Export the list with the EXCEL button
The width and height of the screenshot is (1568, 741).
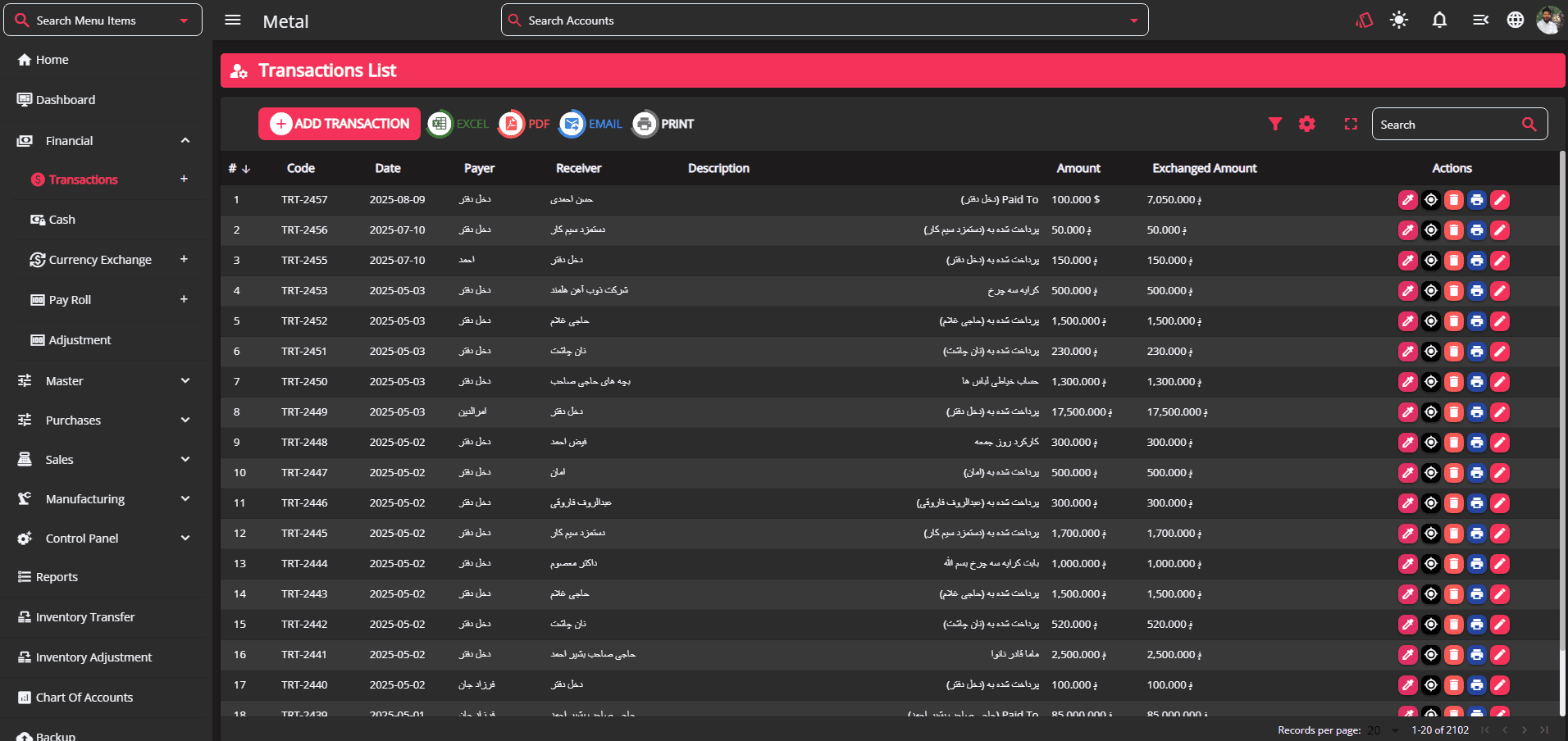coord(458,124)
